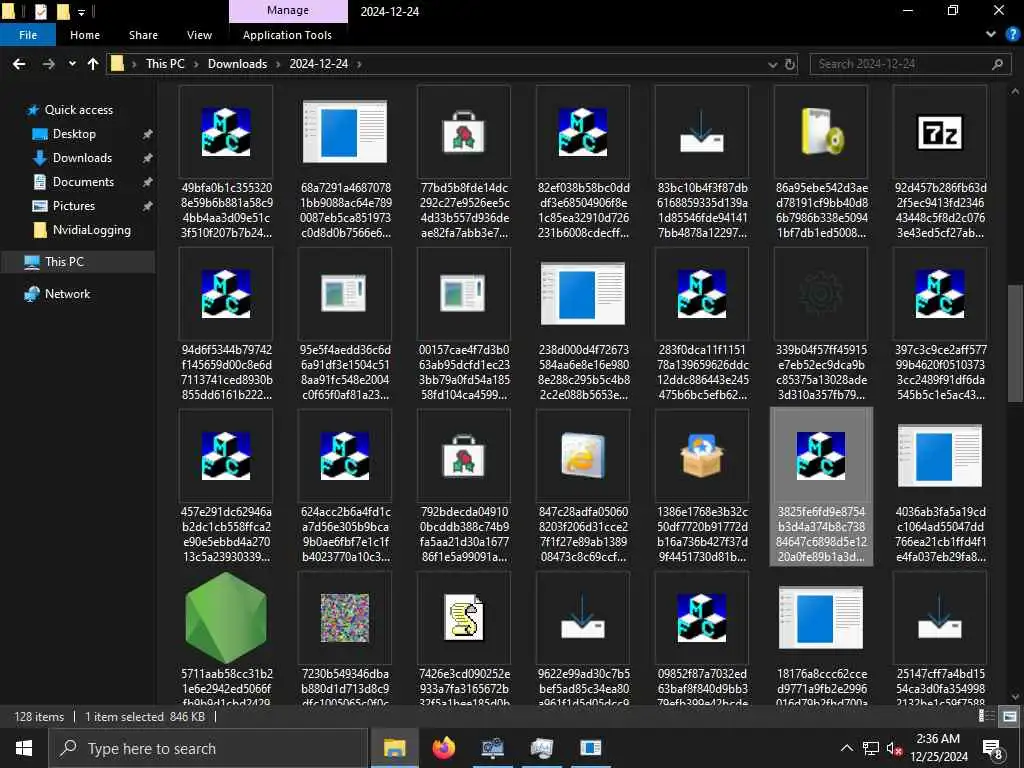The height and width of the screenshot is (768, 1024).
Task: Open the MFC icon file 49bfa0b1c355320
Action: [x=226, y=163]
